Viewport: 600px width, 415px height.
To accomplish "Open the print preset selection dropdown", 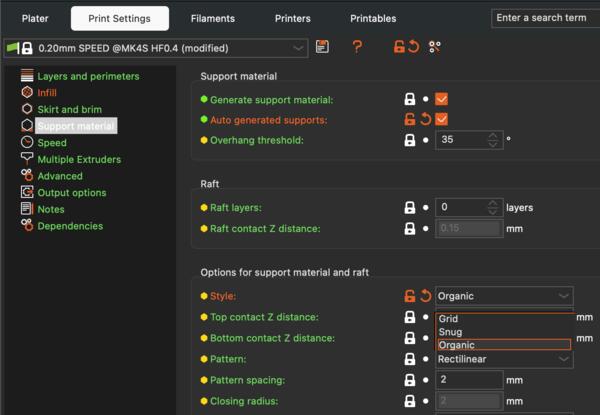I will tap(156, 48).
